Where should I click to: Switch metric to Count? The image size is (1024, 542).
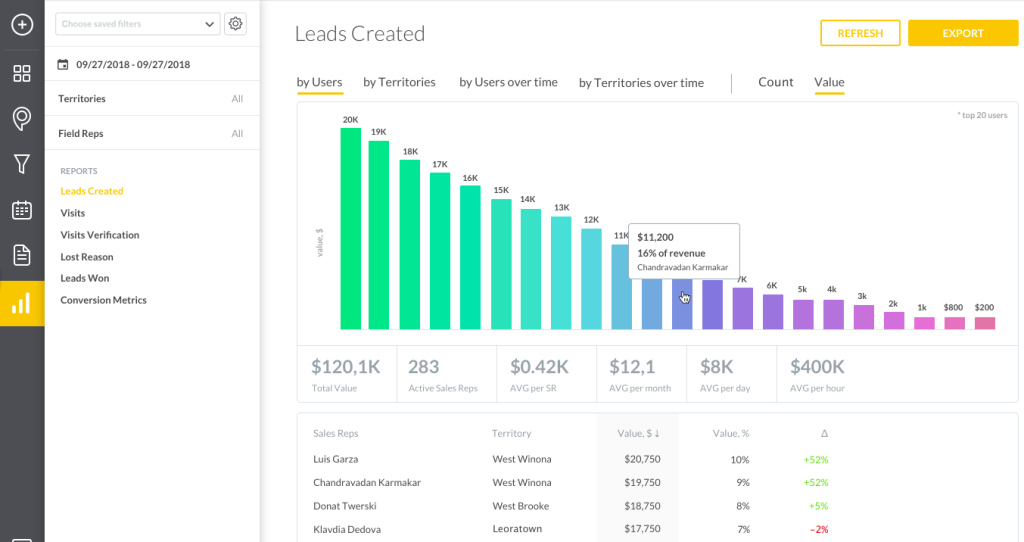tap(775, 82)
